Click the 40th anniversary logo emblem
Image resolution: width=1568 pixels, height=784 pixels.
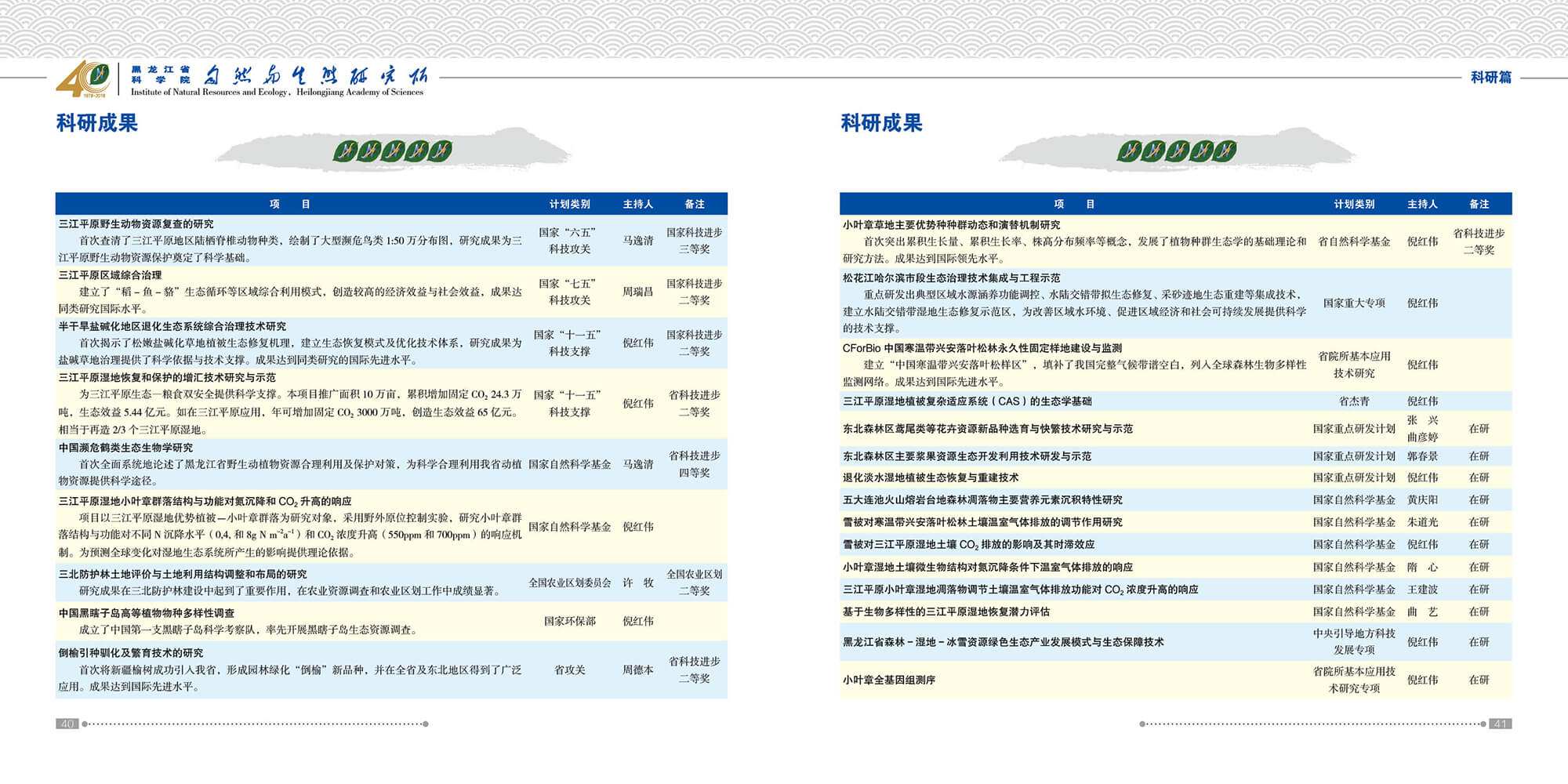pyautogui.click(x=83, y=79)
